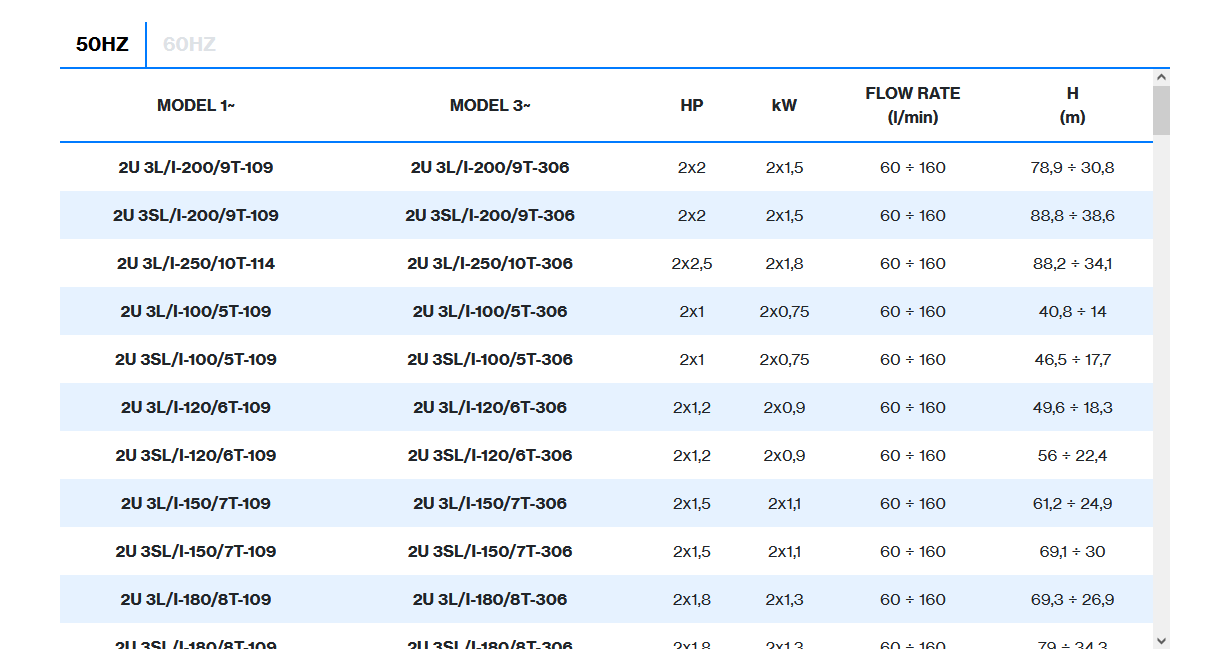This screenshot has height=672, width=1221.
Task: Click the 40,8 ÷ 14 head value
Action: (1072, 311)
